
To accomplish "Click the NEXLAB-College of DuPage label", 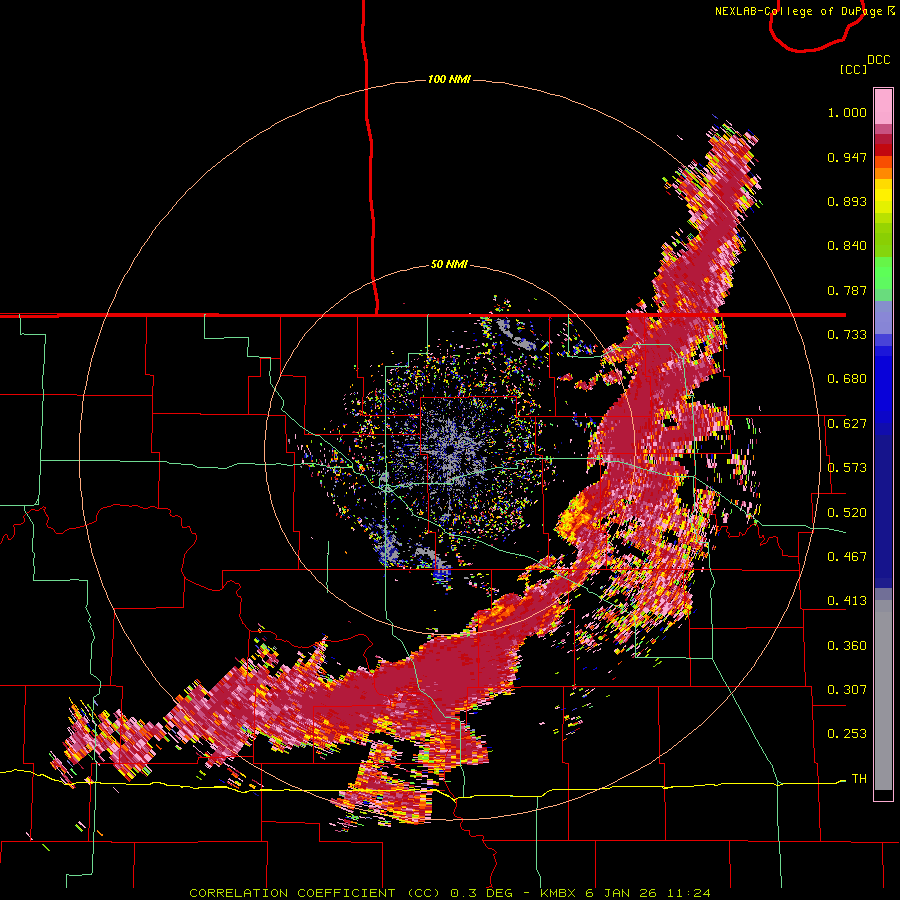I will 804,11.
